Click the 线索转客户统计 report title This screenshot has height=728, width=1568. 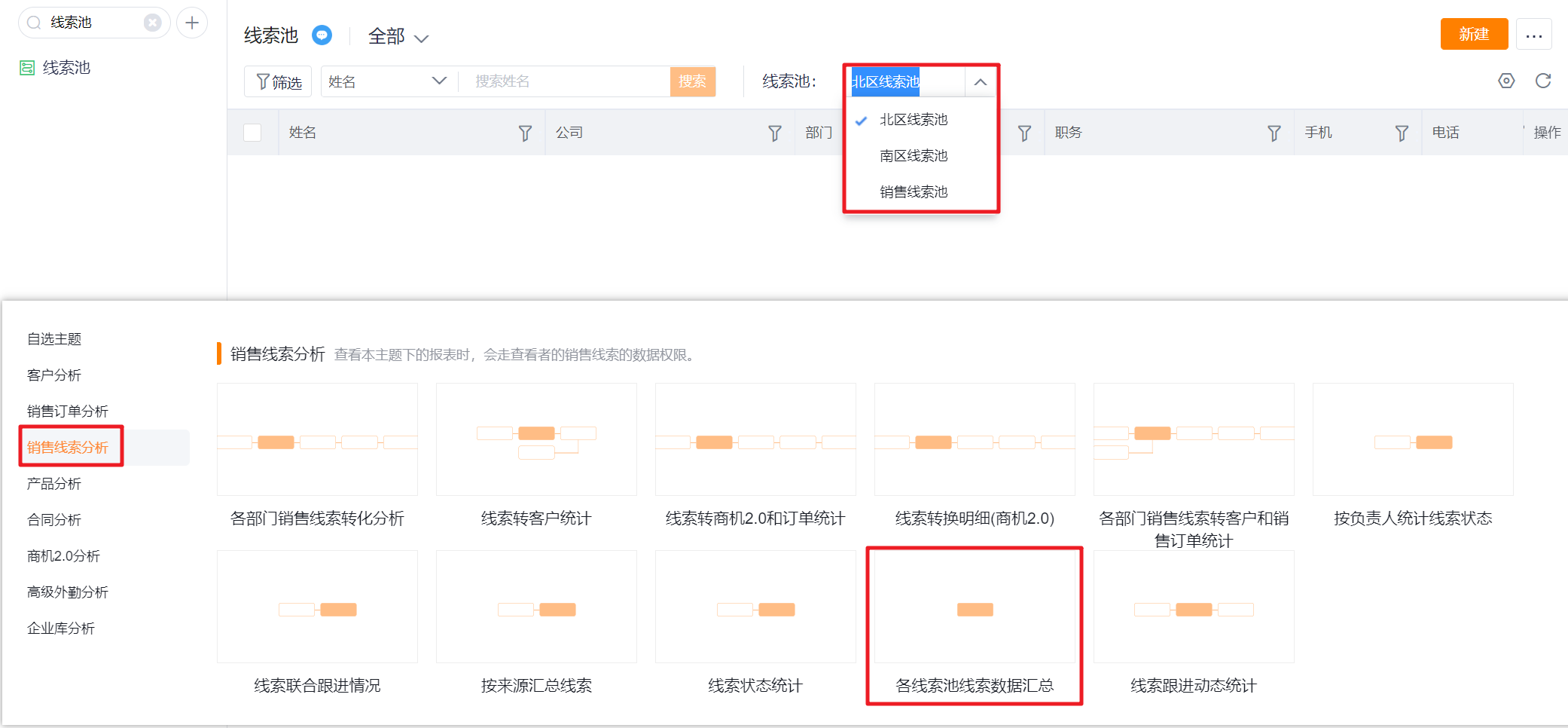click(x=536, y=518)
